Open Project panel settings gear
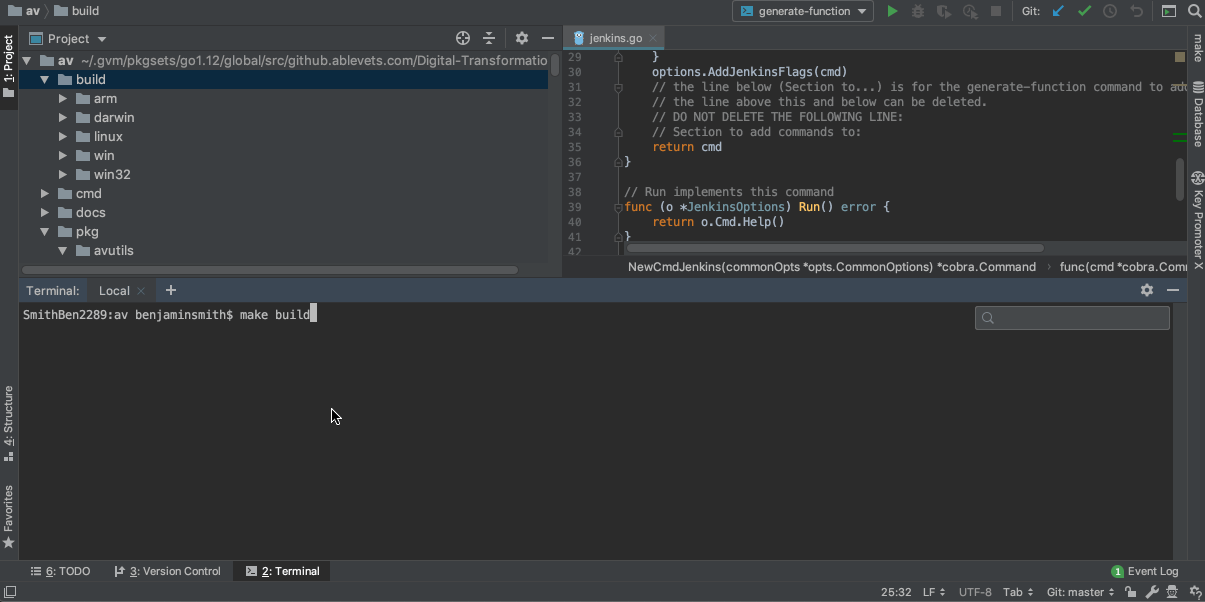 [x=522, y=38]
